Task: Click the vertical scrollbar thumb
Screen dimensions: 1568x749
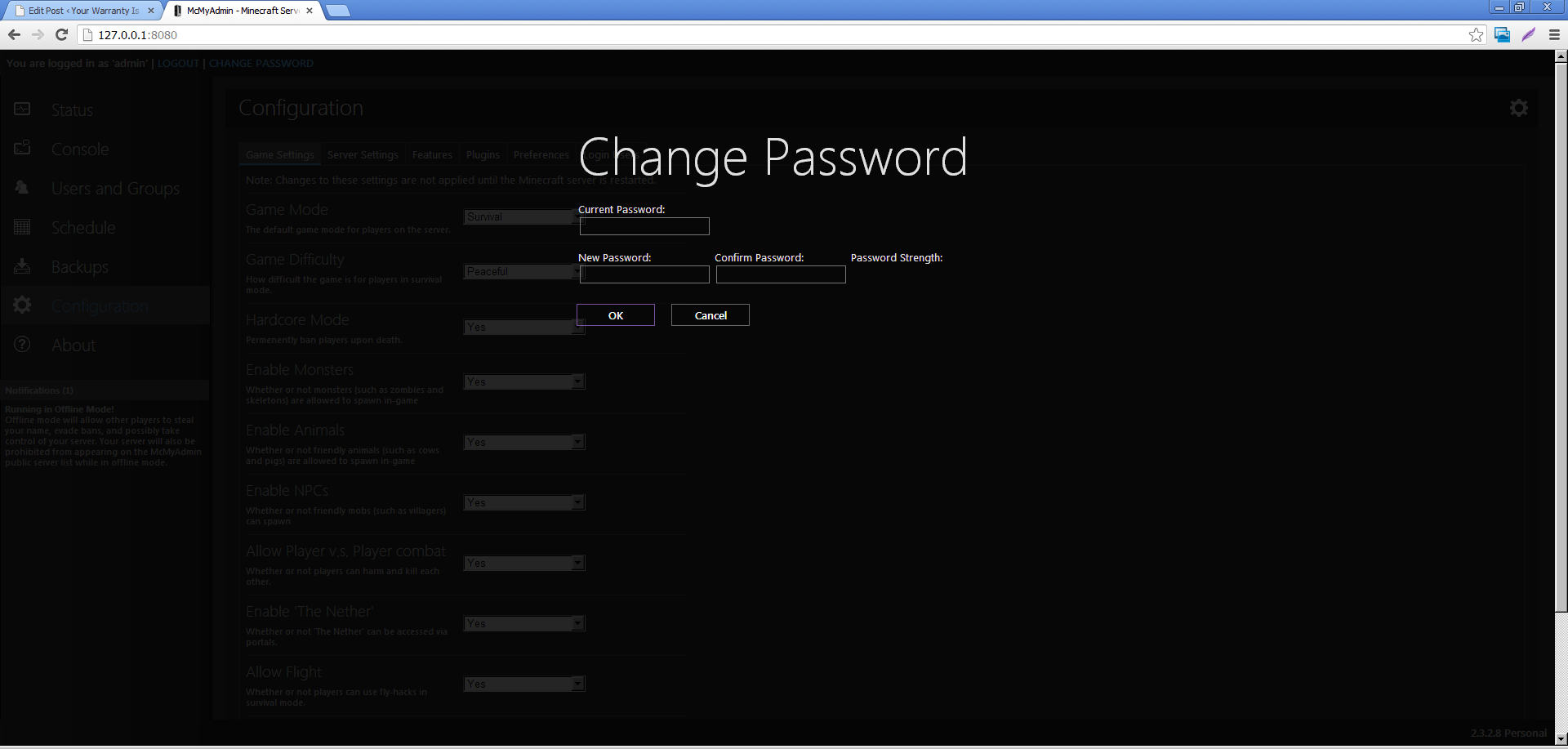Action: point(1561,337)
